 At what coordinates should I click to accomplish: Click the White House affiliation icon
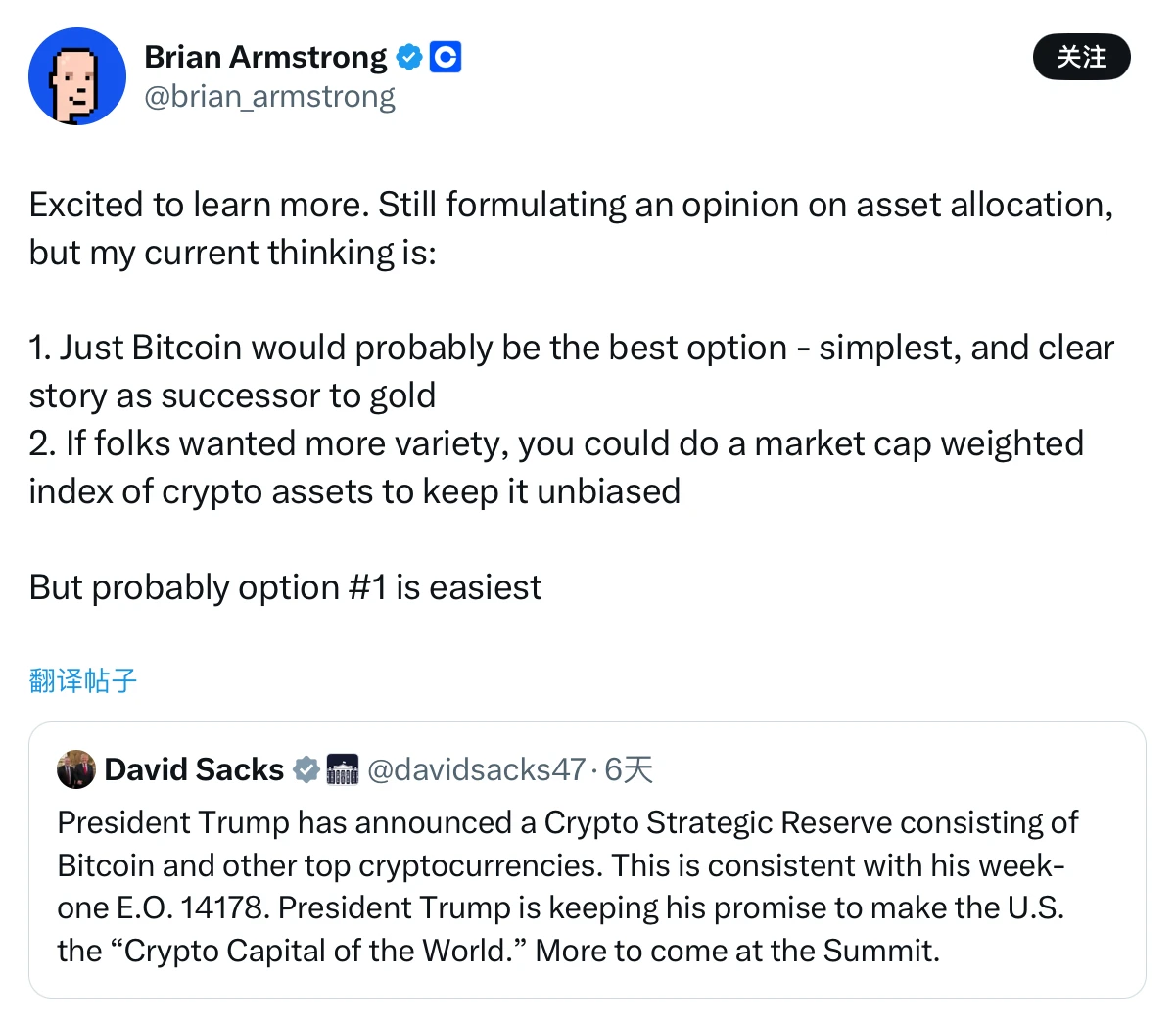click(343, 770)
